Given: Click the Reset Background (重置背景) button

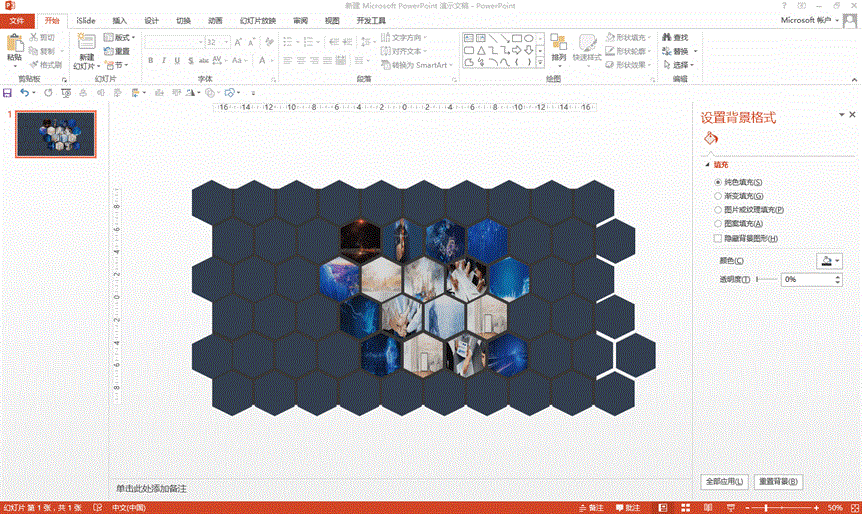Looking at the screenshot, I should click(x=778, y=482).
